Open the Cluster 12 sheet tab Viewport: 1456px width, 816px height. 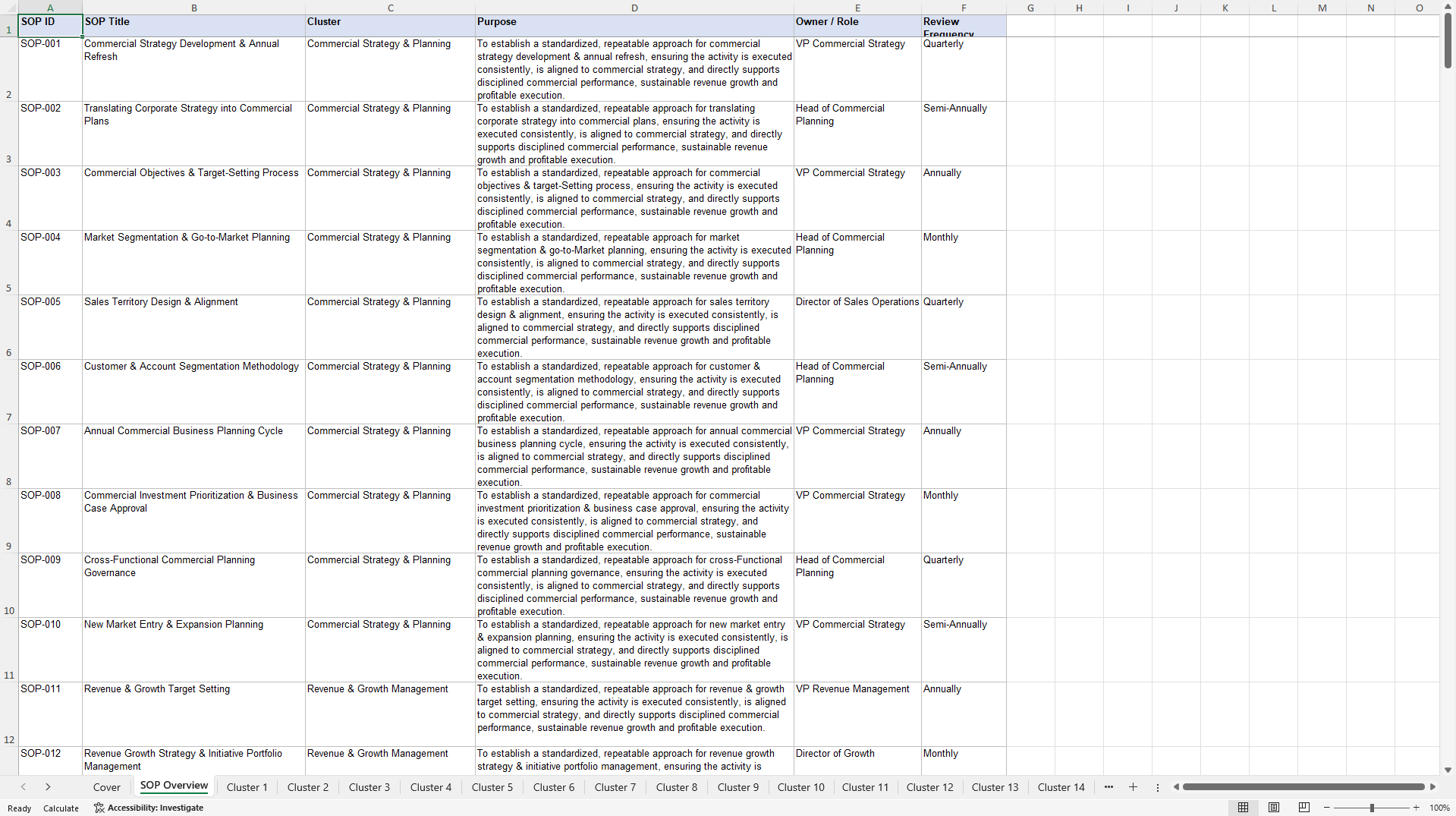coord(930,787)
